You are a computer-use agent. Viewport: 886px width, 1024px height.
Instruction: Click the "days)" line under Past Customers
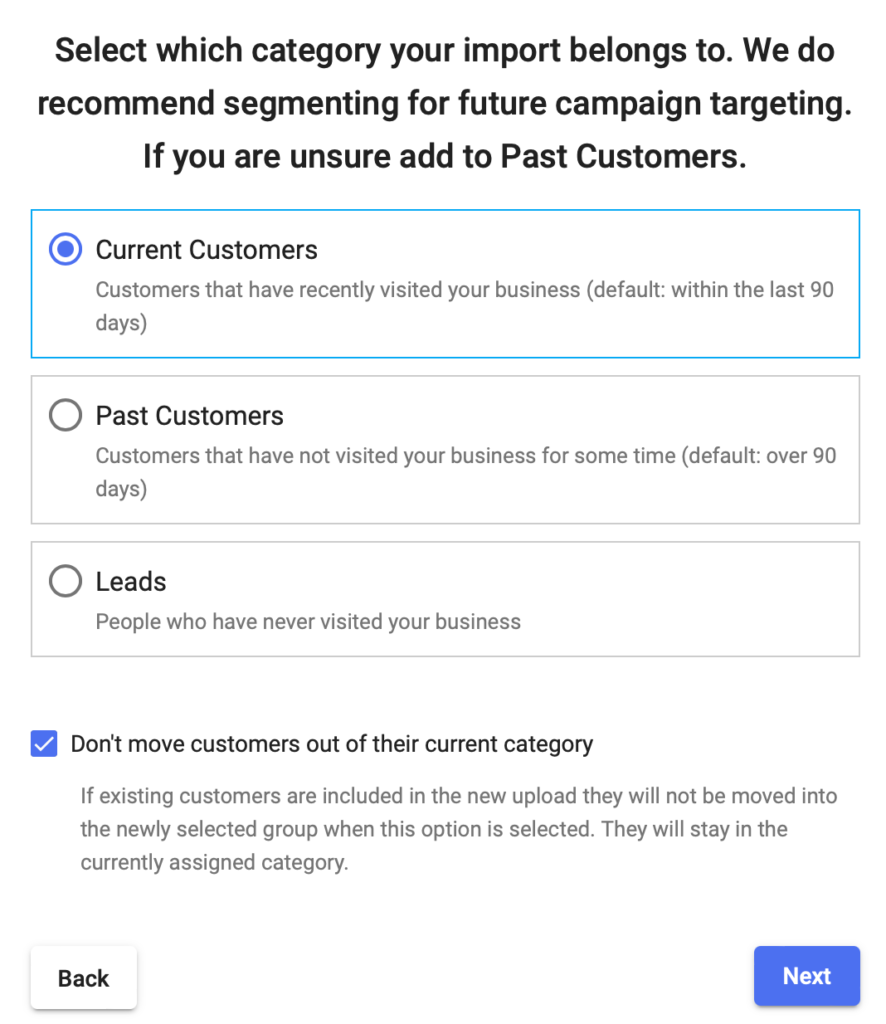coord(121,489)
